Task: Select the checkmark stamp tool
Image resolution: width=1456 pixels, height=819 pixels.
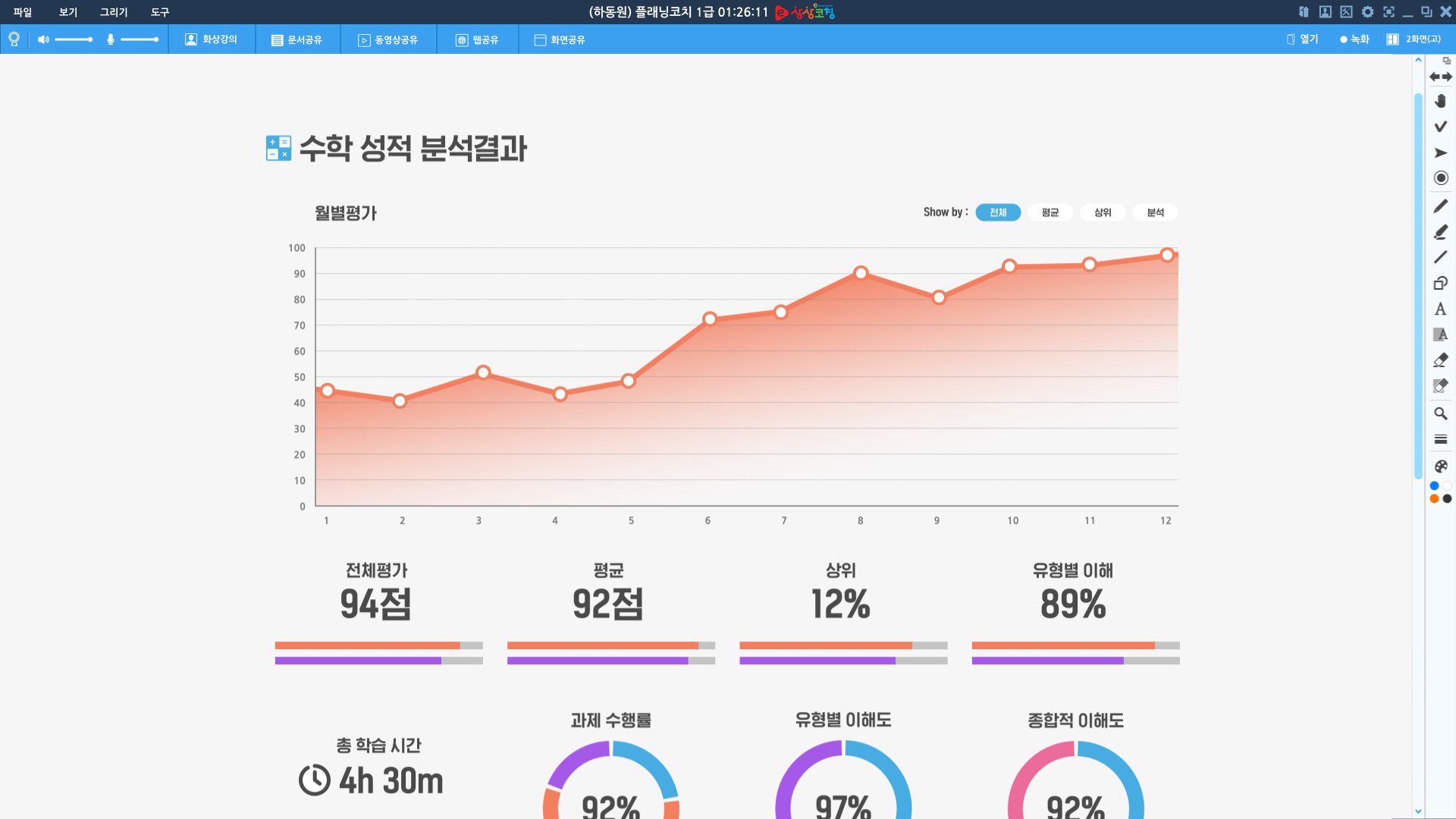Action: pyautogui.click(x=1440, y=127)
